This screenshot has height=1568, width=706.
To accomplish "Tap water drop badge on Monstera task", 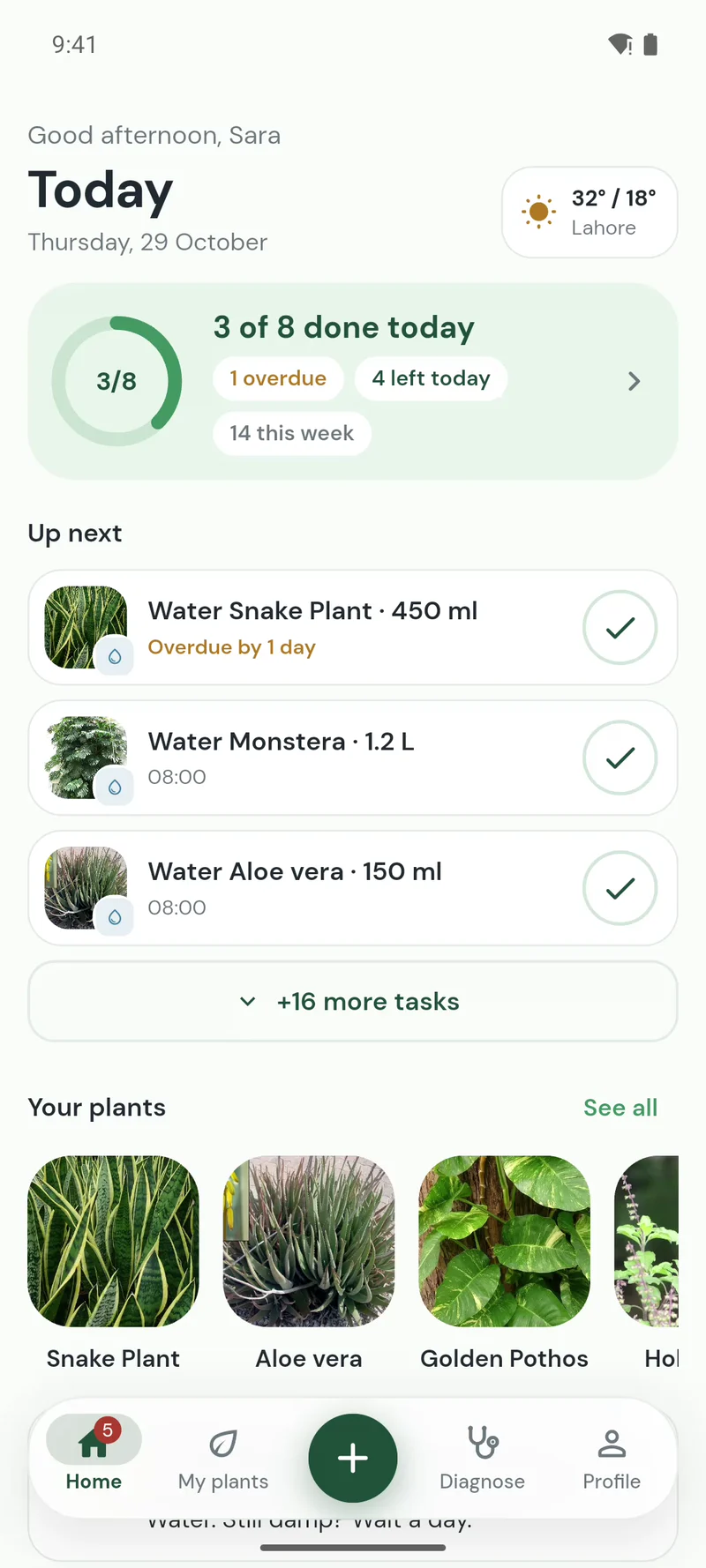I will click(x=115, y=787).
